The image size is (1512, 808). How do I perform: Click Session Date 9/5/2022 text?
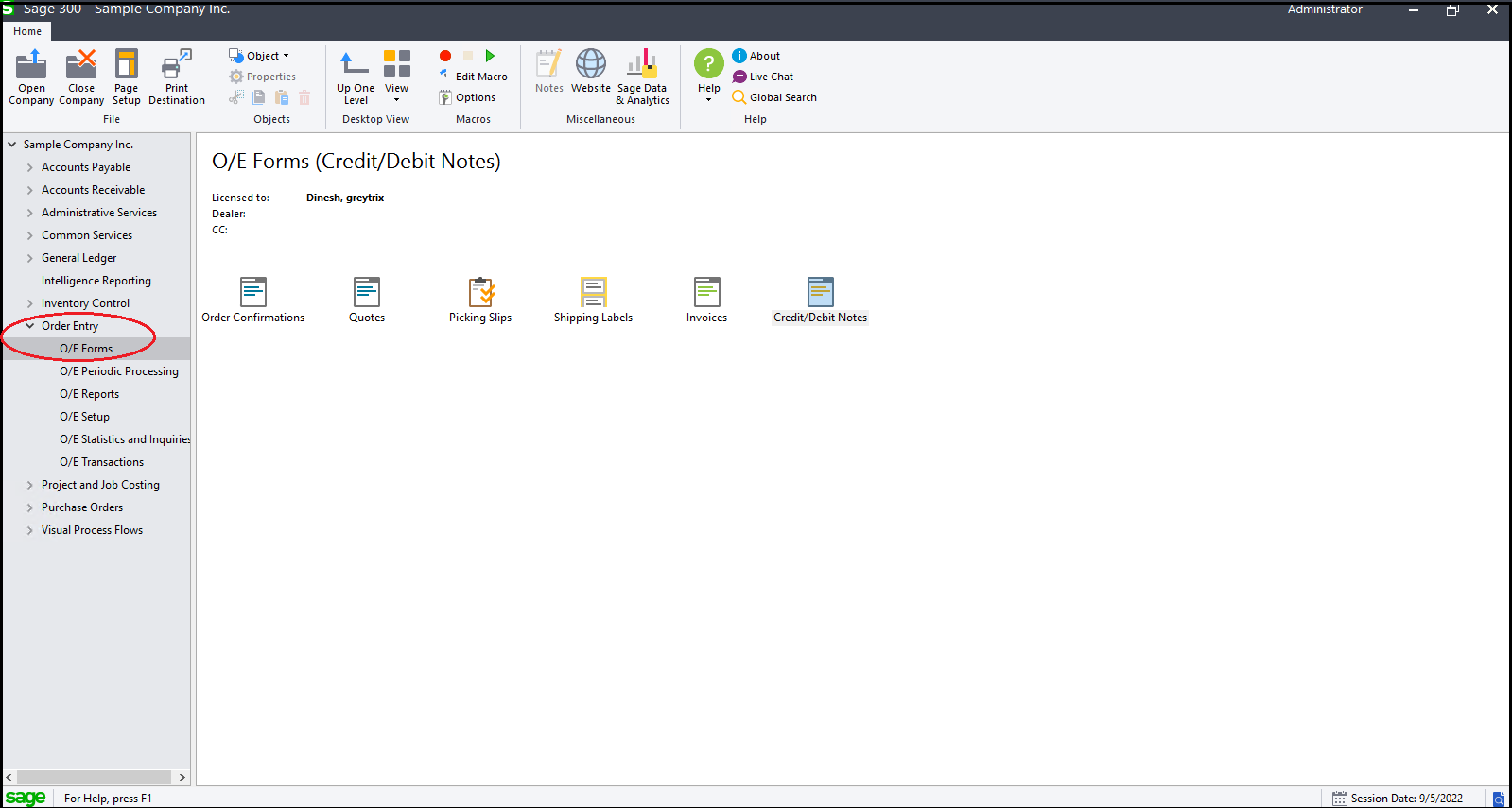[x=1407, y=799]
